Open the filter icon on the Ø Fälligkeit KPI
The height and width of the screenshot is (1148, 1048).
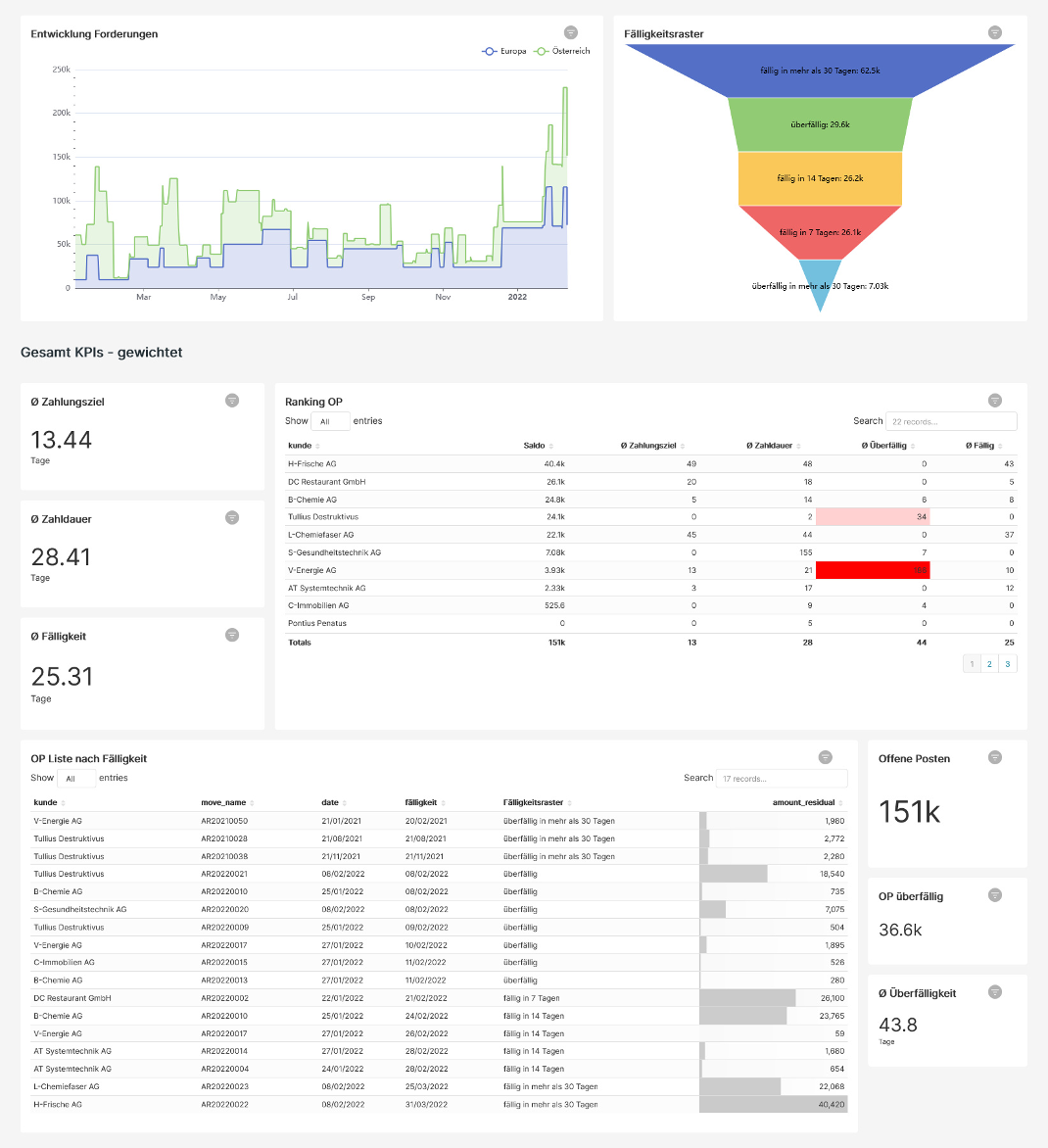tap(232, 635)
